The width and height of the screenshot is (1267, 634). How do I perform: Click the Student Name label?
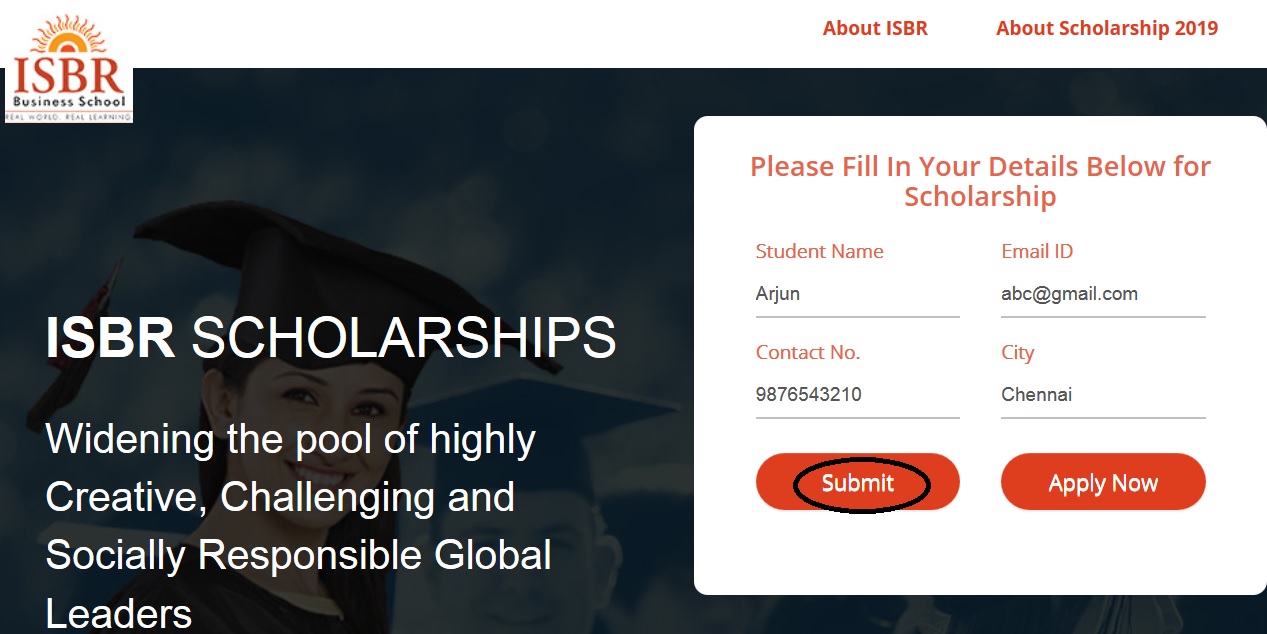click(x=819, y=251)
